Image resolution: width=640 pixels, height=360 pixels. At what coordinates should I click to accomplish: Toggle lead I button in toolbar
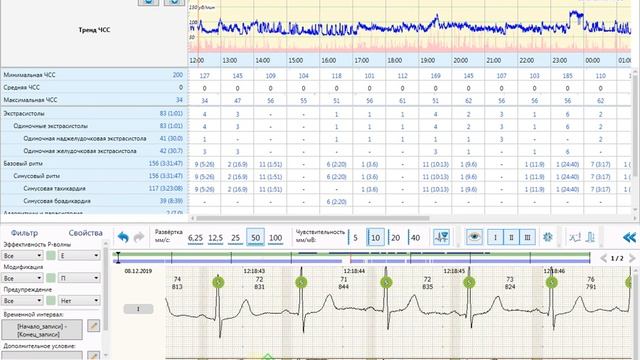tap(496, 237)
